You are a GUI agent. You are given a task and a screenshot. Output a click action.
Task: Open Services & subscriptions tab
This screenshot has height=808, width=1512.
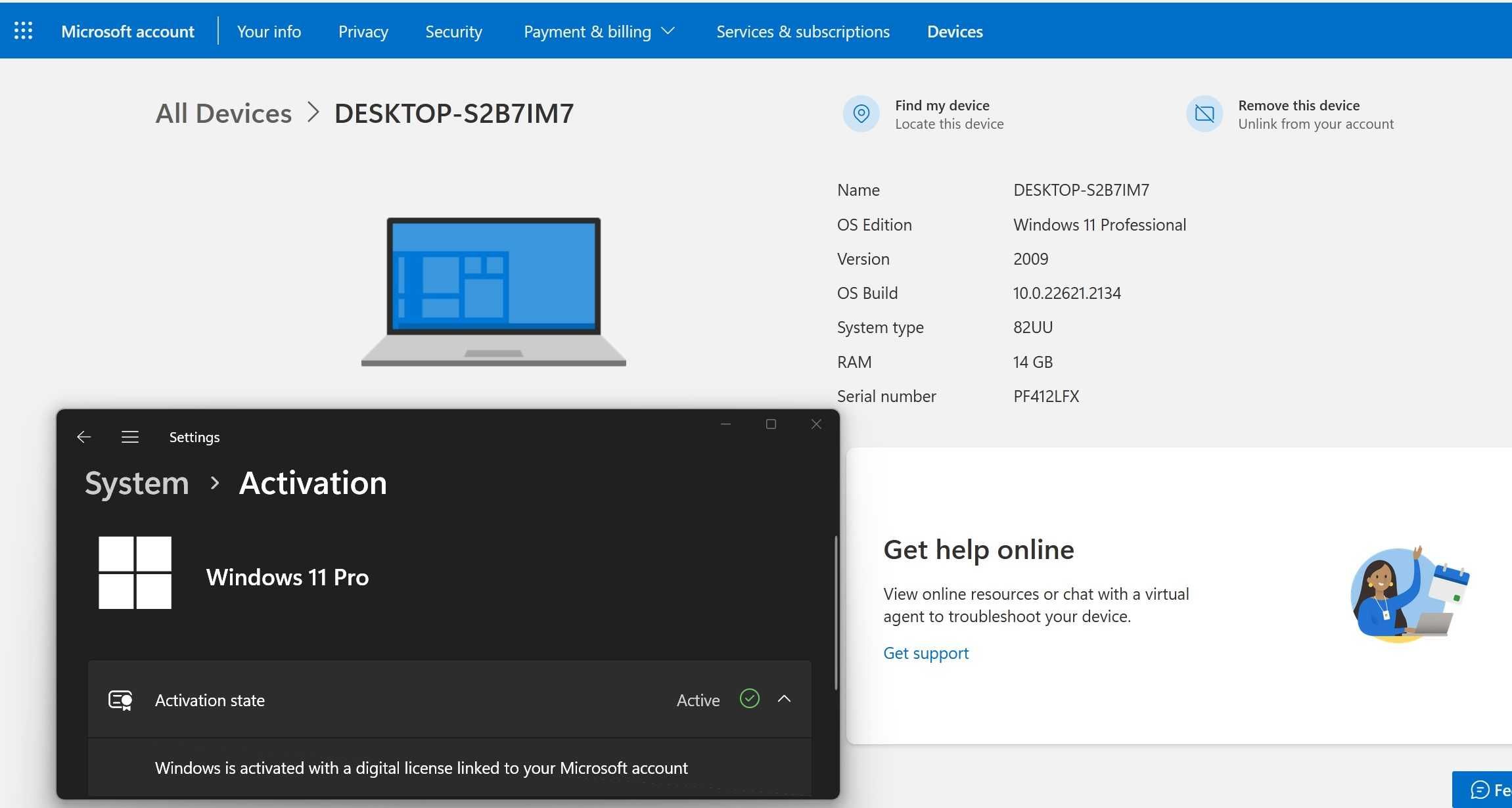click(802, 32)
